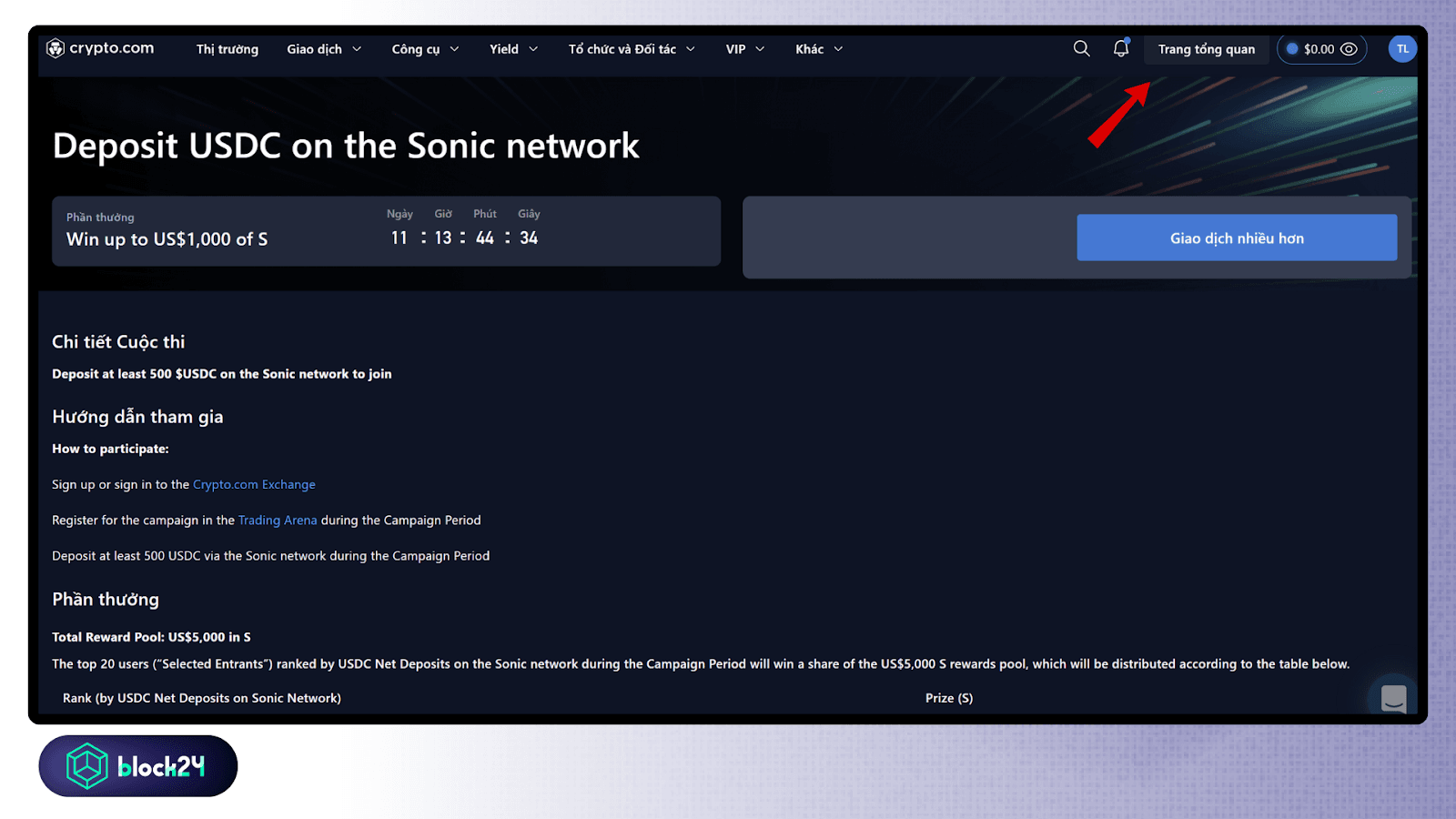
Task: Expand Tổ chức và Đối tác dropdown
Action: click(632, 49)
